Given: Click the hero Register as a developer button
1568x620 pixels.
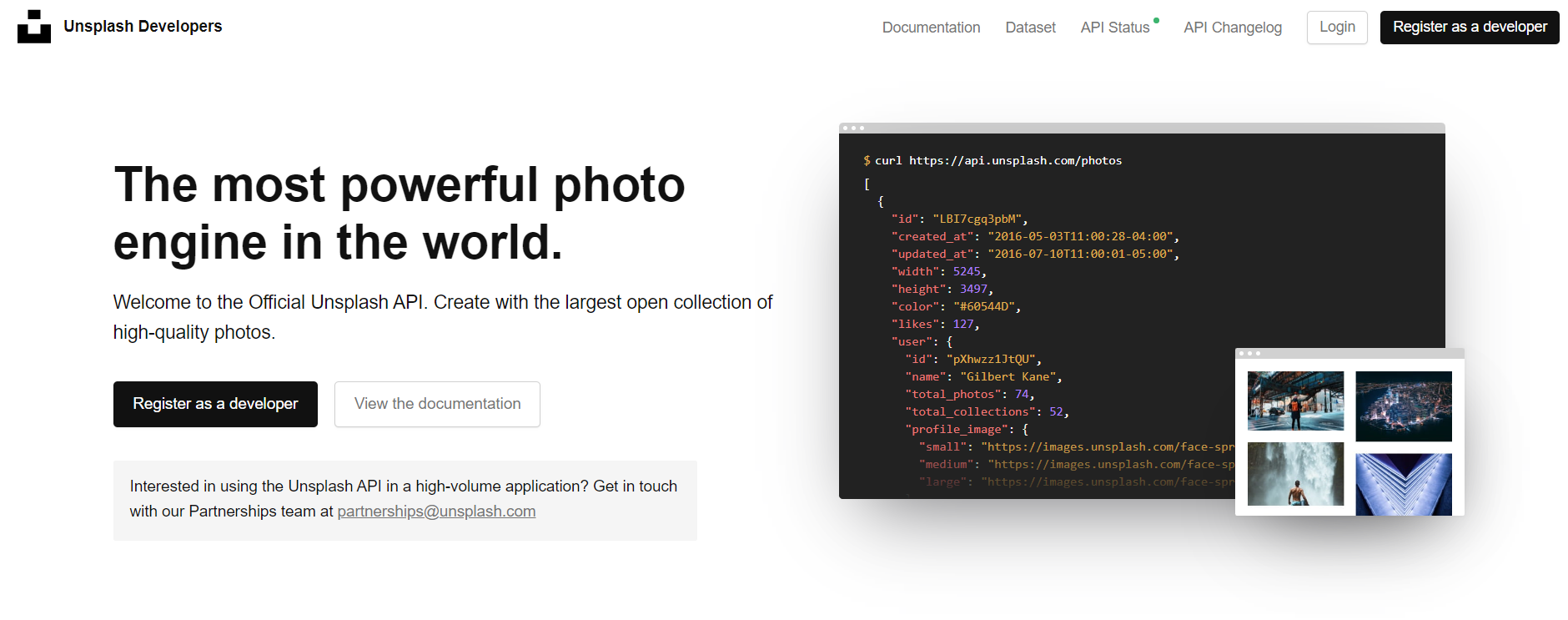Looking at the screenshot, I should click(x=215, y=404).
